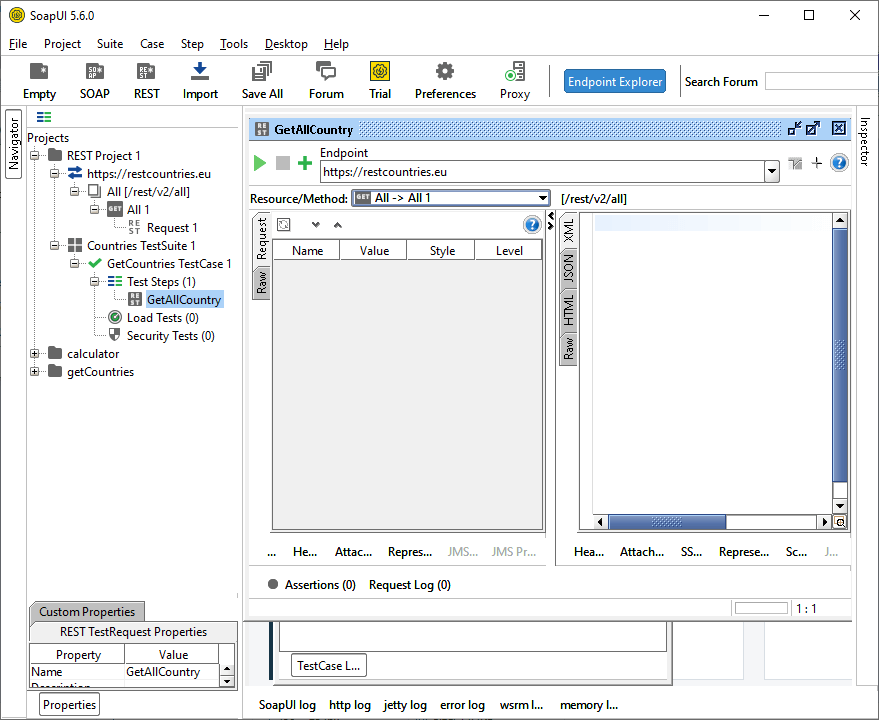Add assertion with green plus icon

coord(304,163)
